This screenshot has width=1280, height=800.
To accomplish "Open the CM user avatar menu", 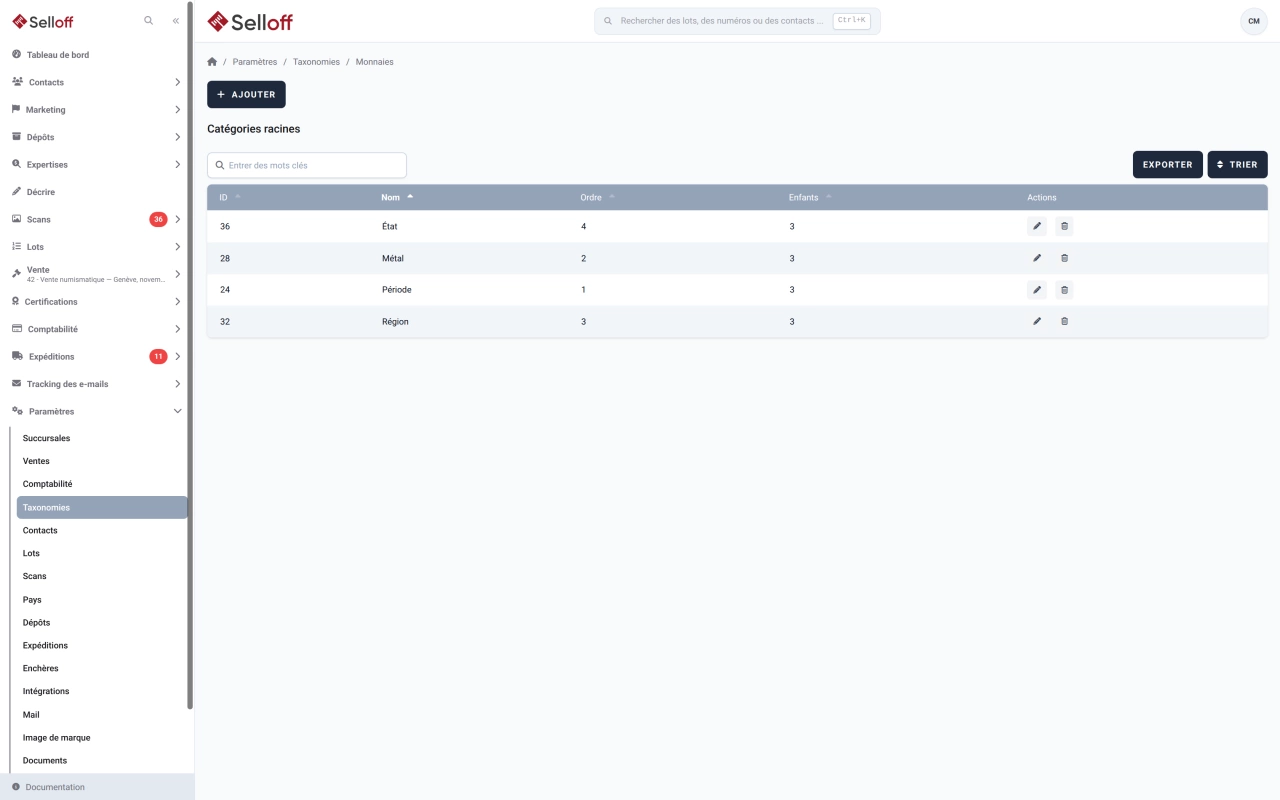I will tap(1253, 21).
